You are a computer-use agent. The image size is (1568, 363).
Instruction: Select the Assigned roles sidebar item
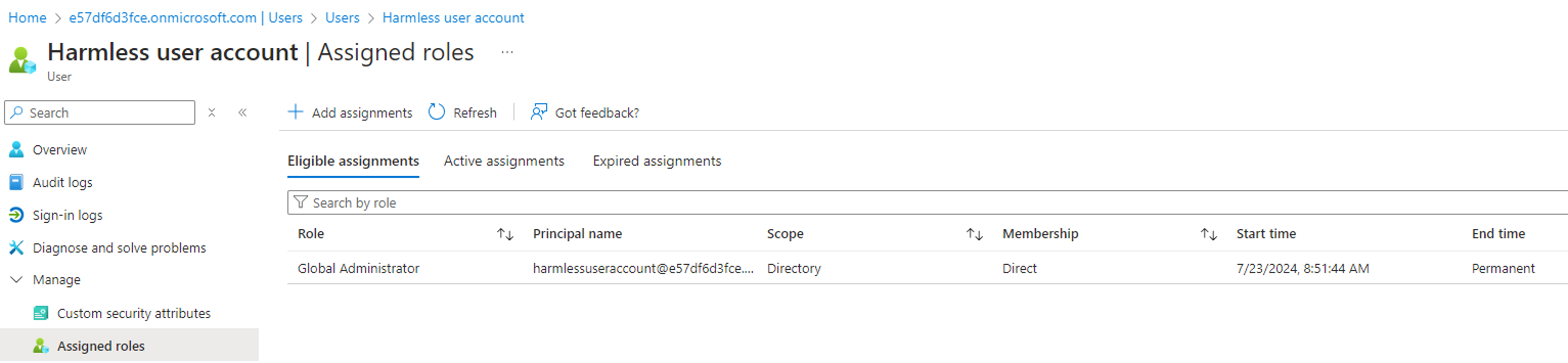pyautogui.click(x=129, y=346)
